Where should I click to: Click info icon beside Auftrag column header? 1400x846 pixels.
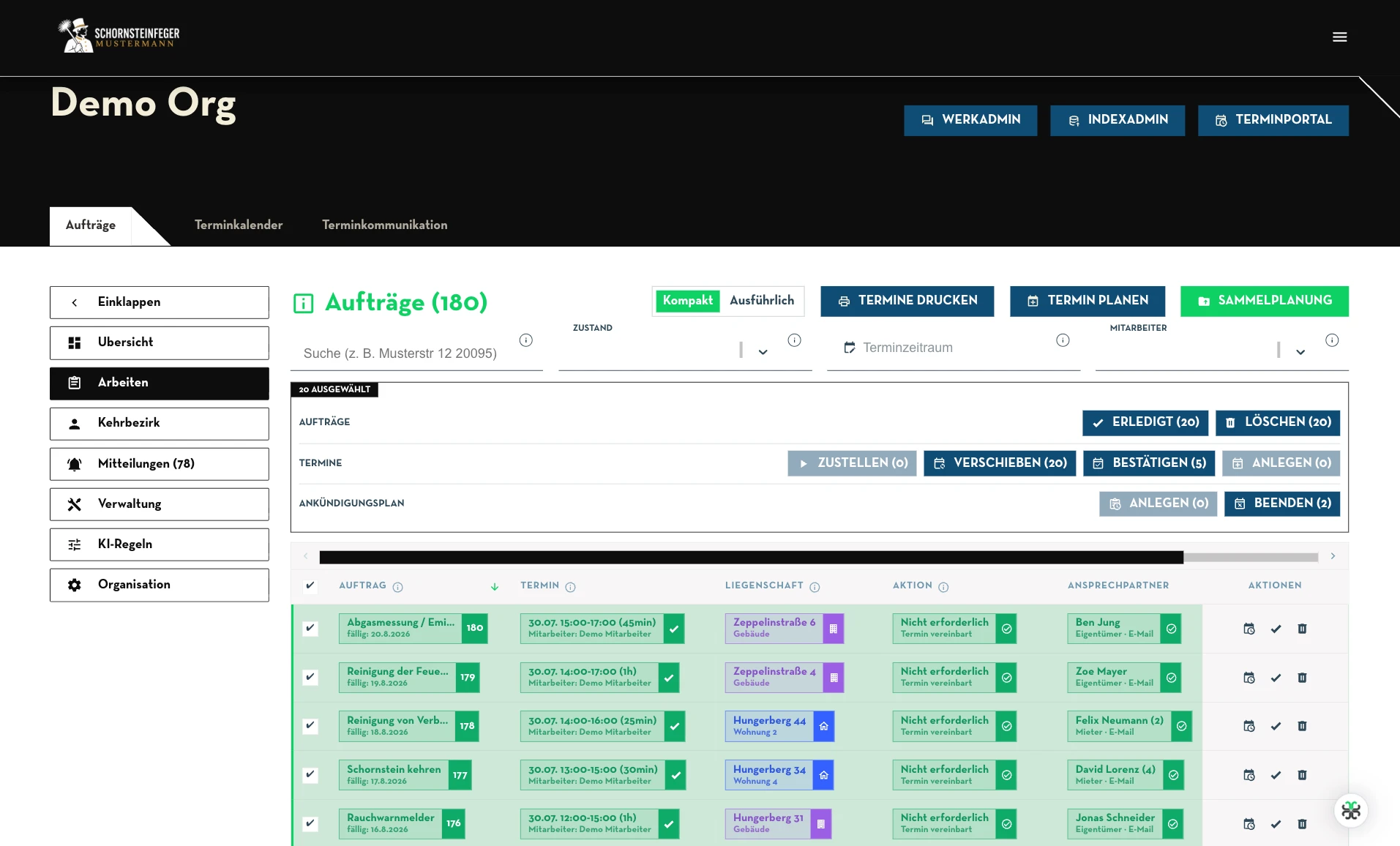coord(397,587)
